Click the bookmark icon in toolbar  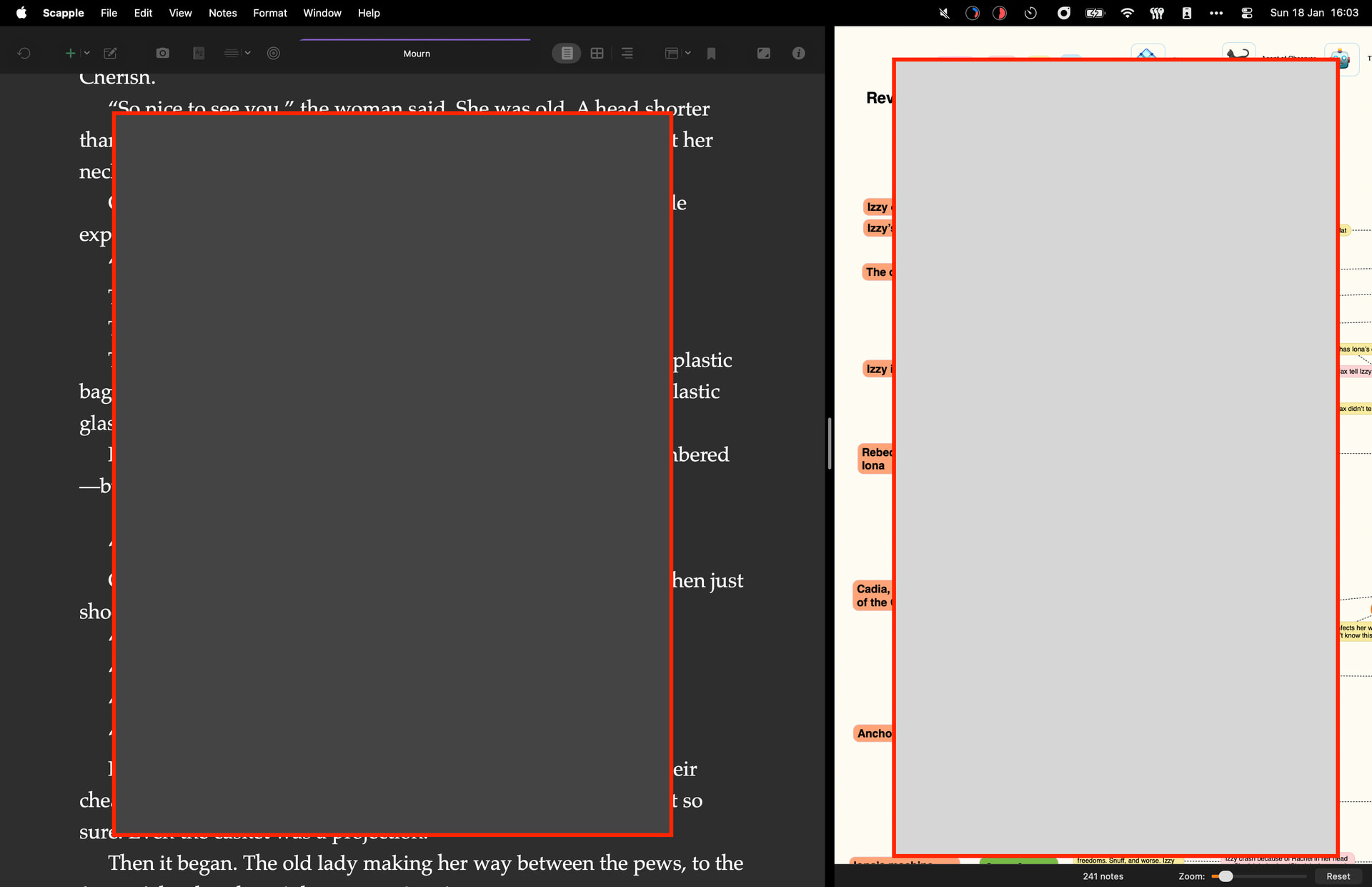pyautogui.click(x=711, y=54)
